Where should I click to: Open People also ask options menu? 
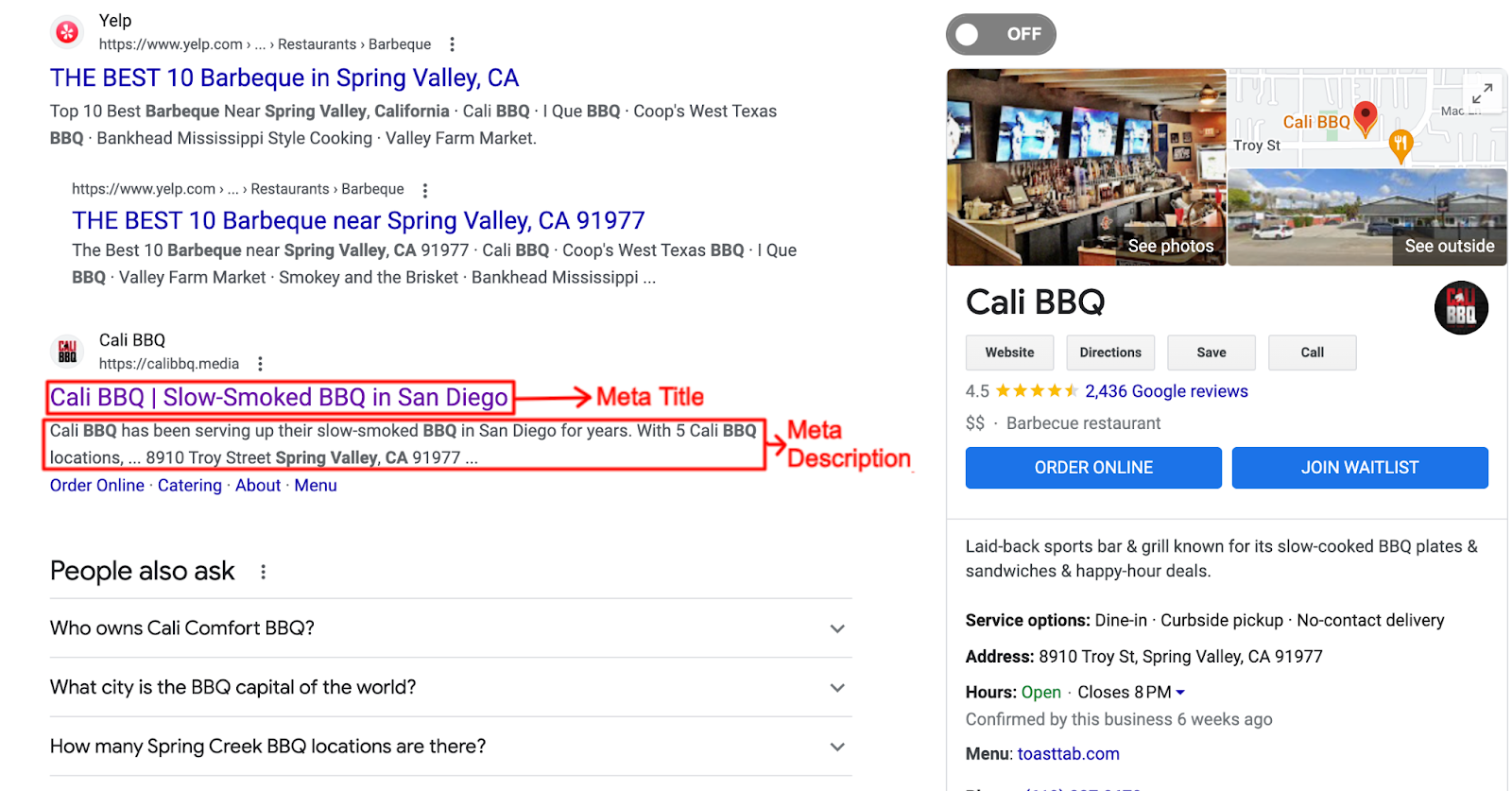coord(264,572)
